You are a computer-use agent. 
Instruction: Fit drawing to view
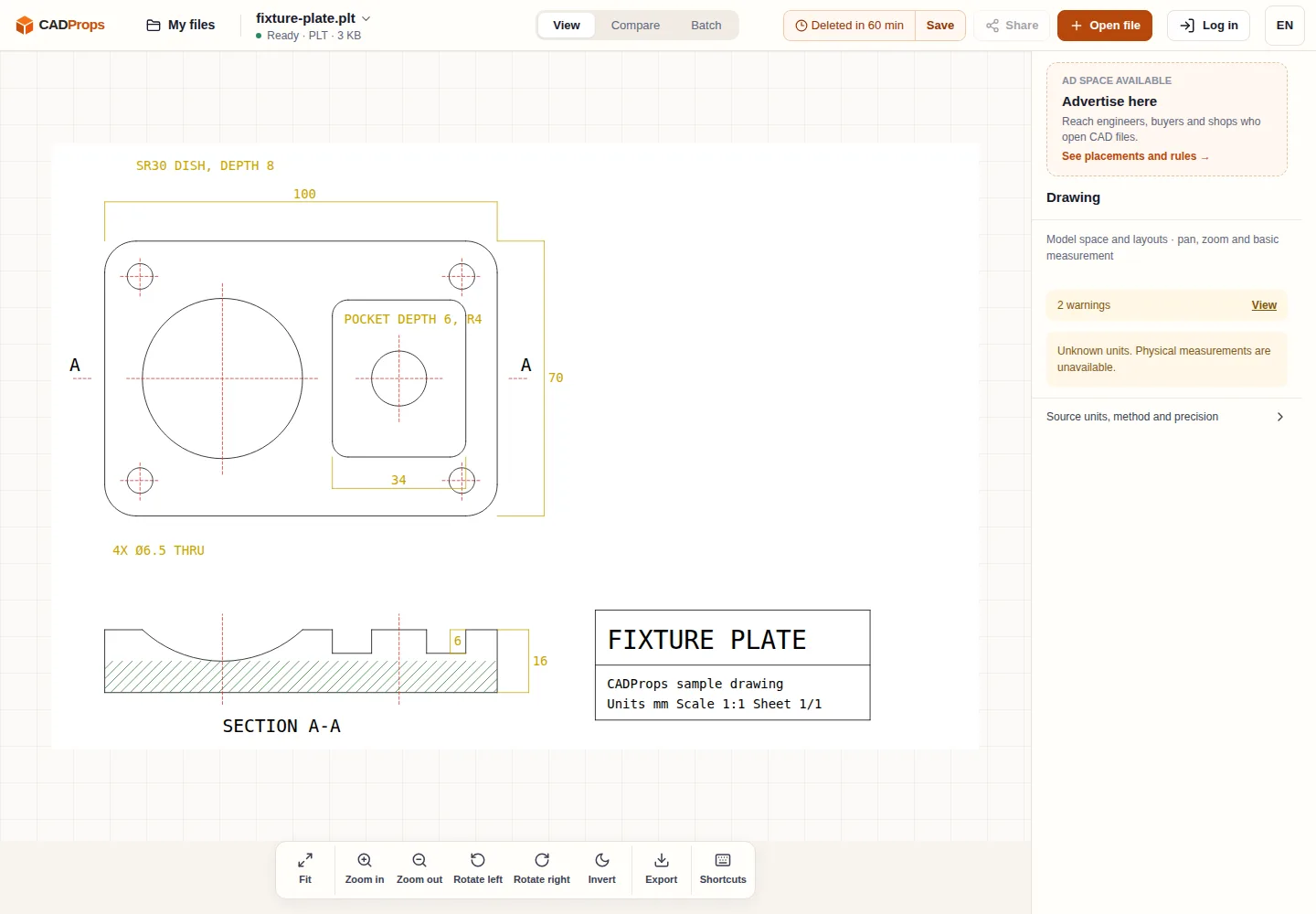pyautogui.click(x=305, y=868)
